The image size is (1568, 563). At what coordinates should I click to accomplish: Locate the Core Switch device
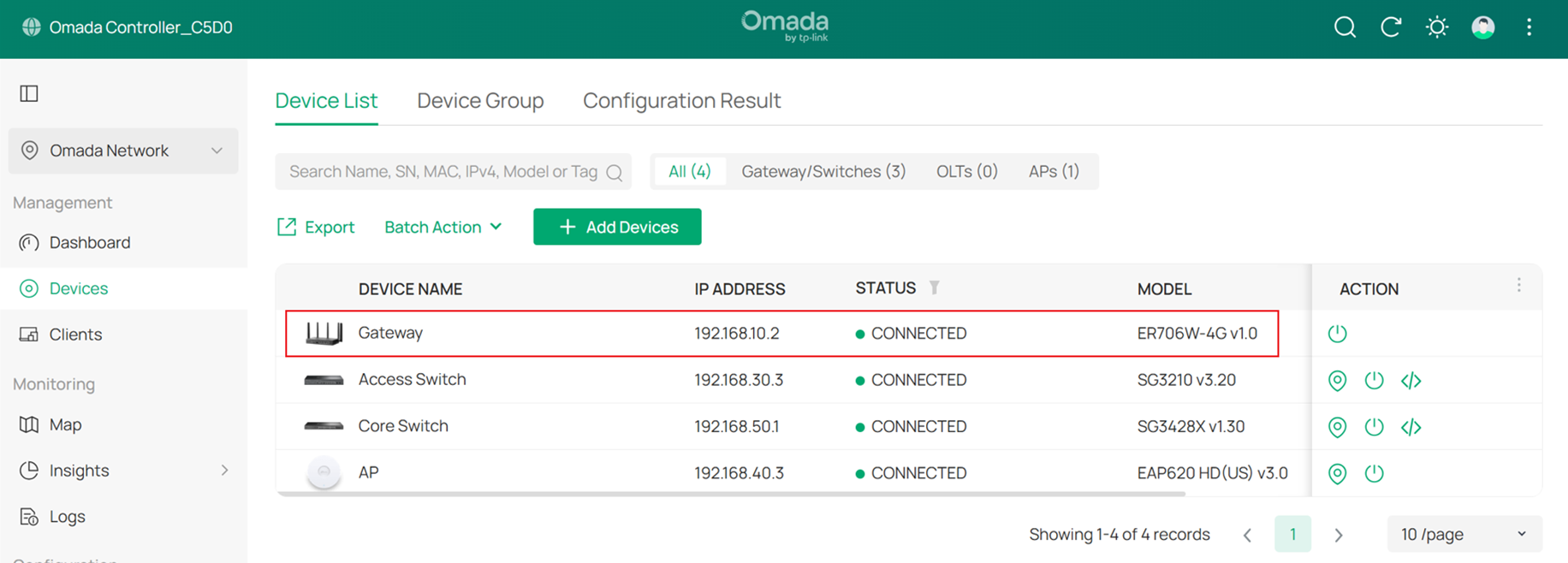[x=1337, y=427]
